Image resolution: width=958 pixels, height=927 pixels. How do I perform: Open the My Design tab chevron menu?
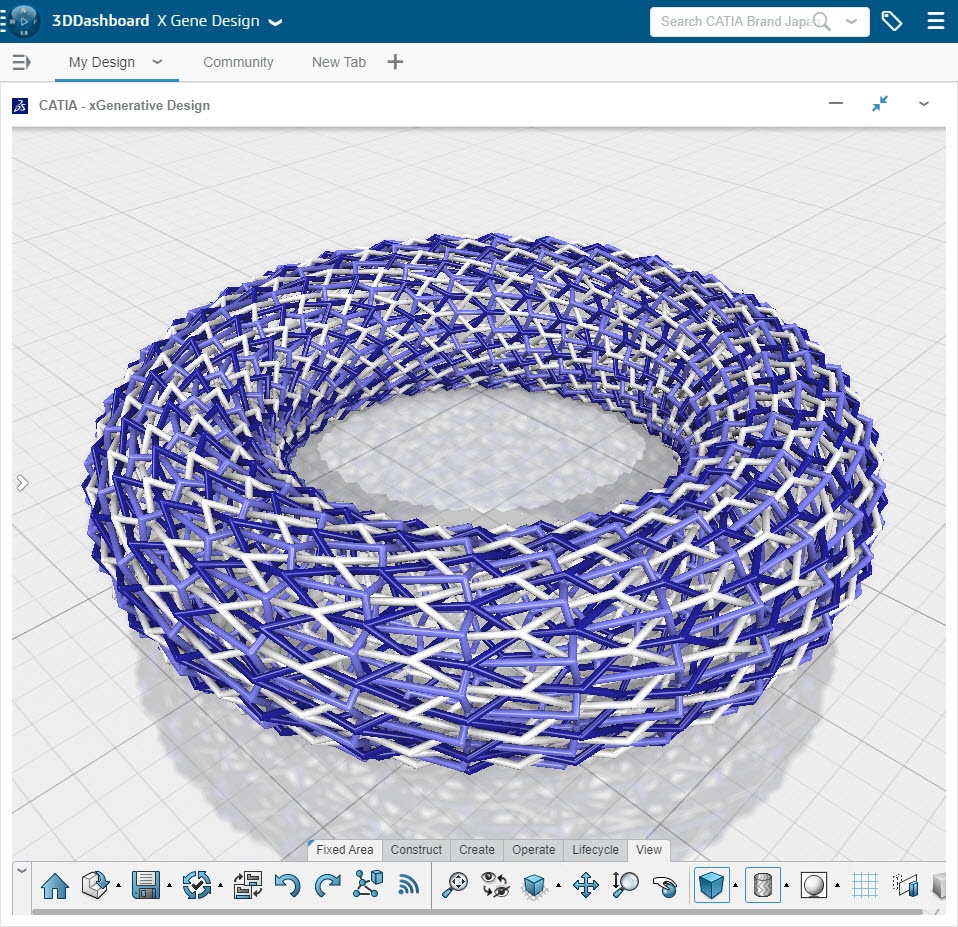157,62
